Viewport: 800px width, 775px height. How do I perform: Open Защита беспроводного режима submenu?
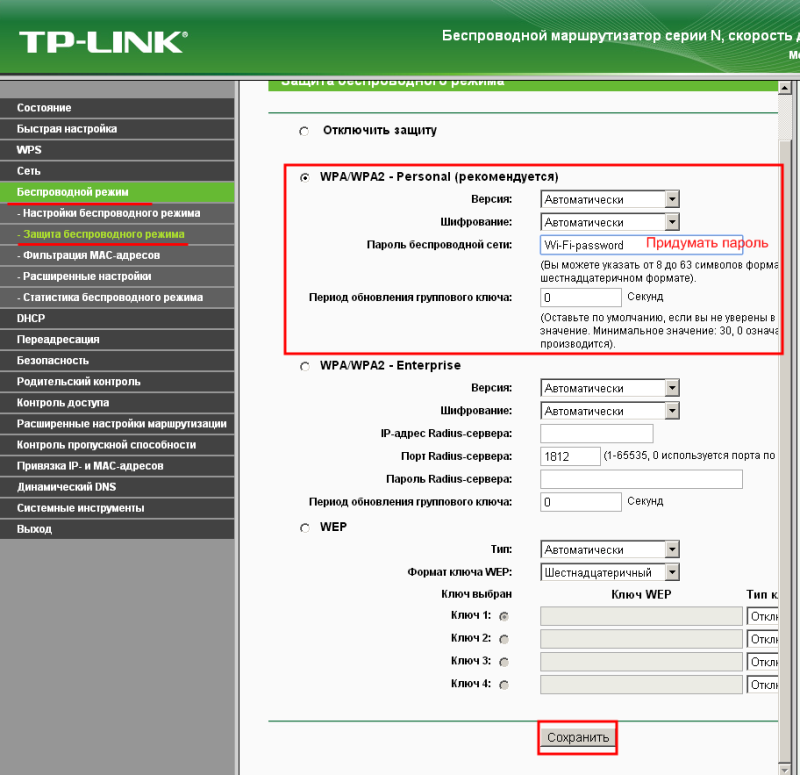coord(117,234)
